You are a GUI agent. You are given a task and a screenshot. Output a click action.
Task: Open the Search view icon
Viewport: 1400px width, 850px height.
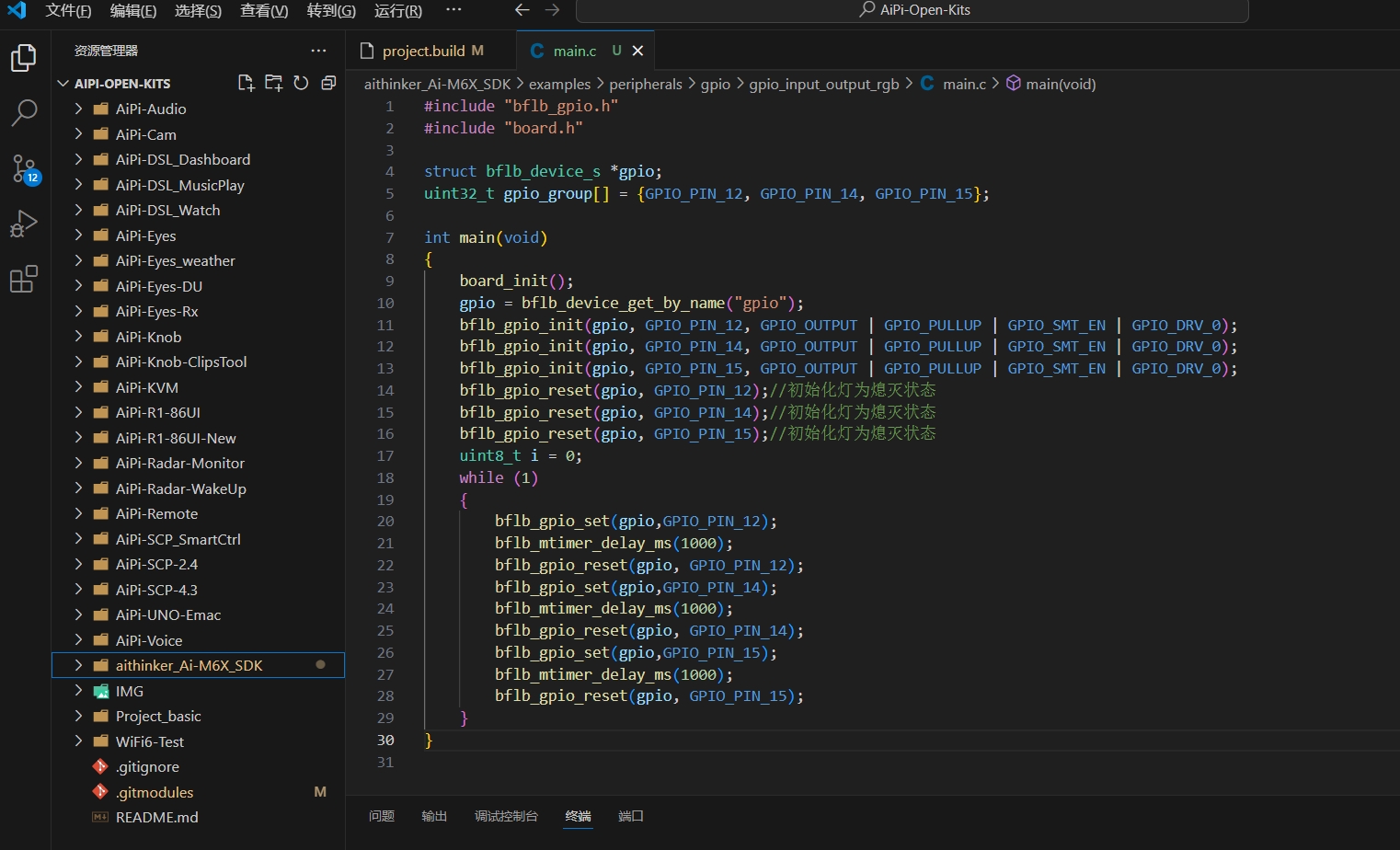coord(24,113)
